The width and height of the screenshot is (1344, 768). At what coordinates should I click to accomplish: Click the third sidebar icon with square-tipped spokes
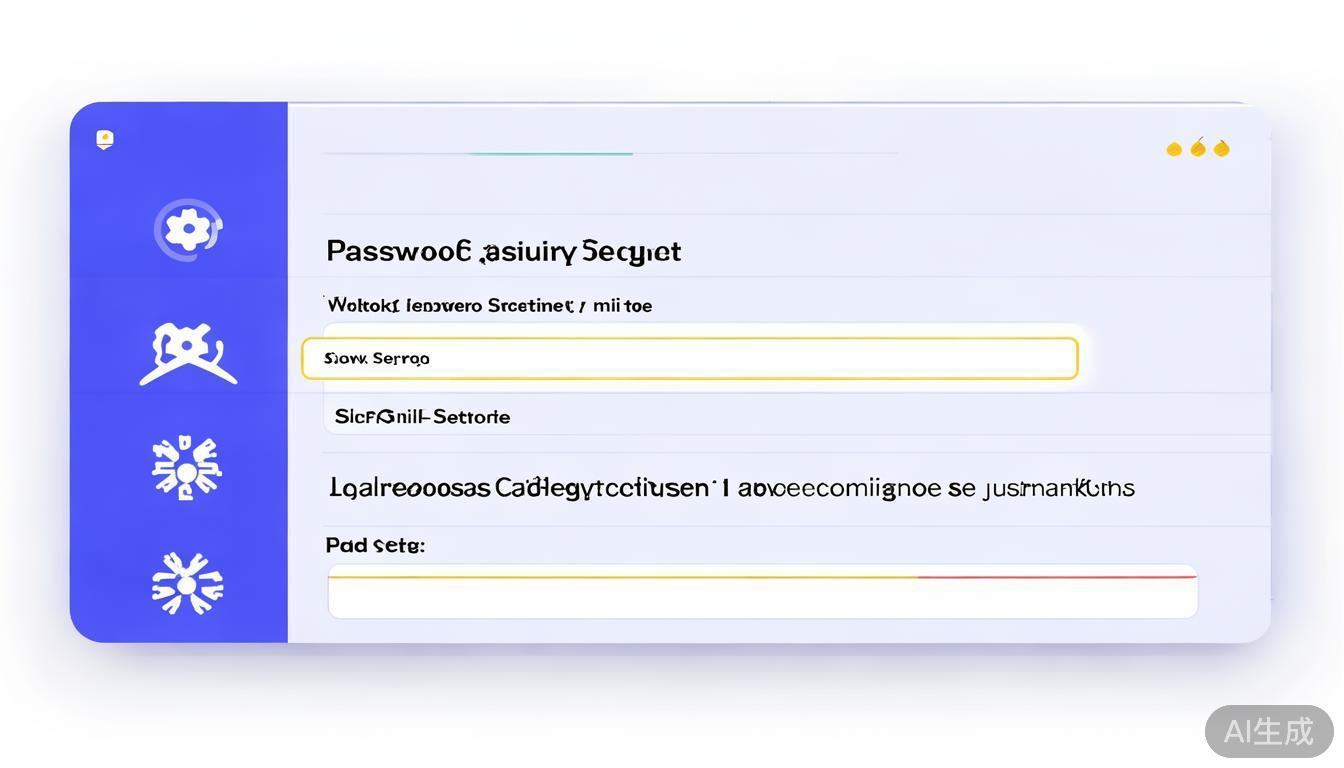click(x=187, y=468)
